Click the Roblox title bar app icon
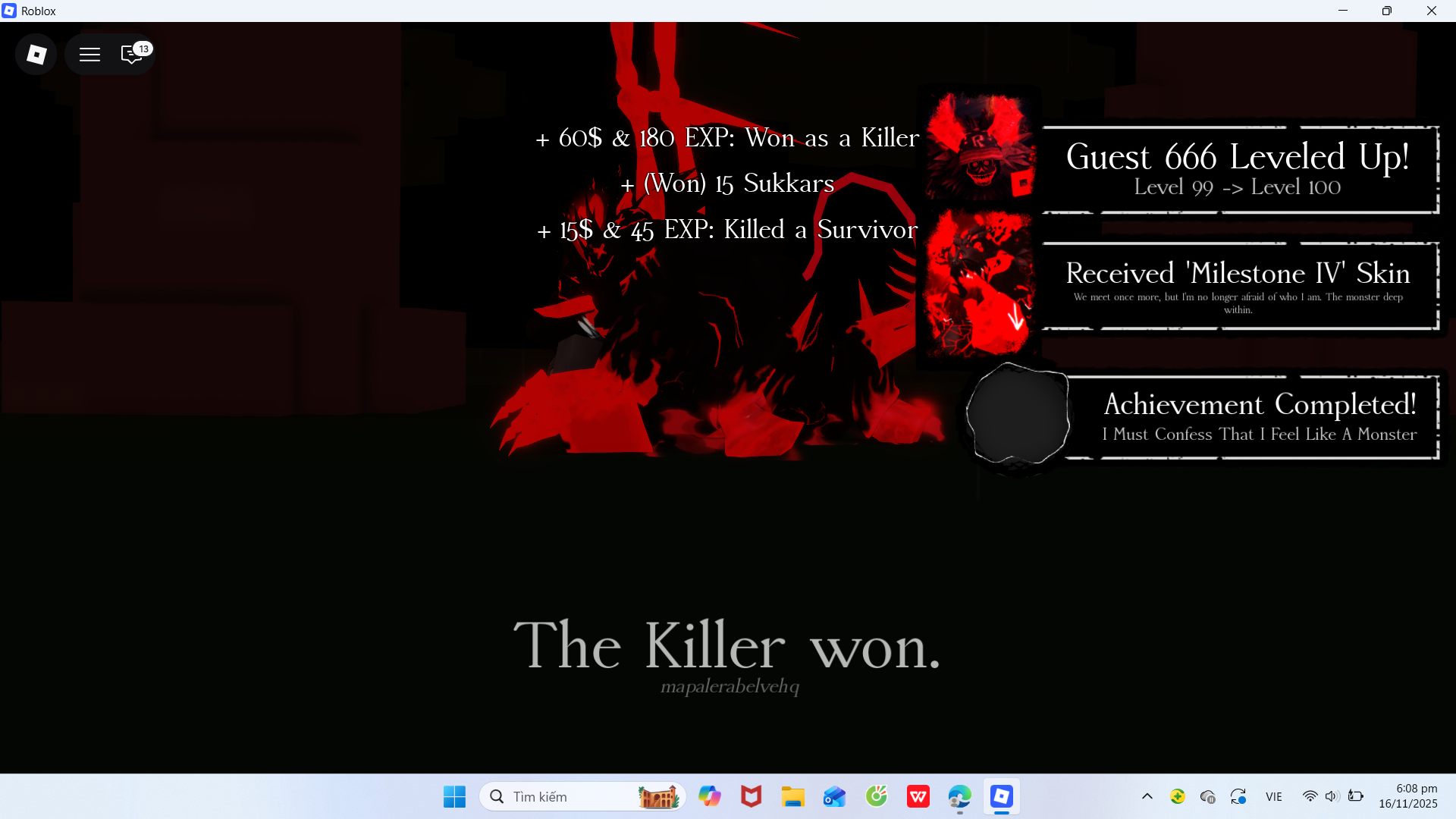 point(9,11)
